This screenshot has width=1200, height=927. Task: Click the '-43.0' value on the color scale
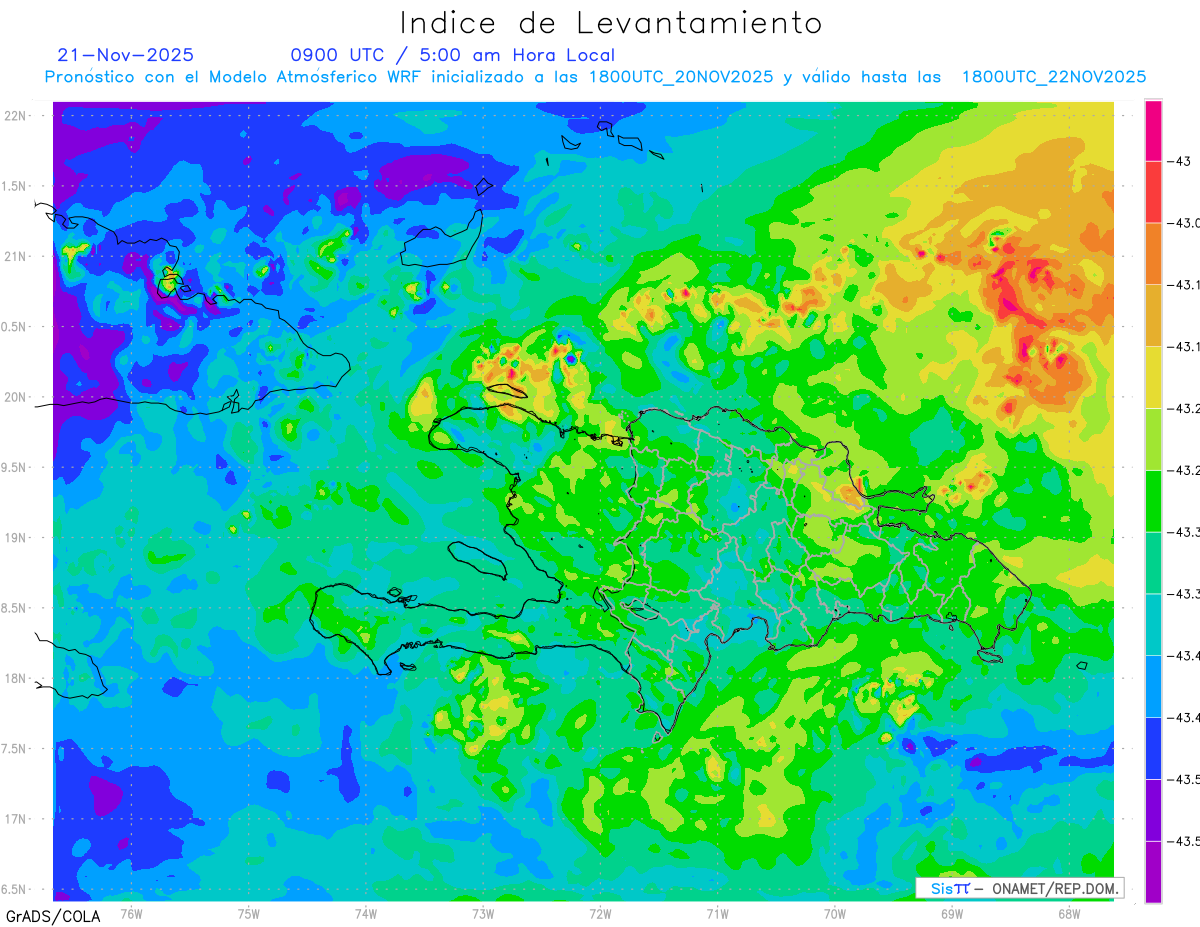(x=1185, y=223)
